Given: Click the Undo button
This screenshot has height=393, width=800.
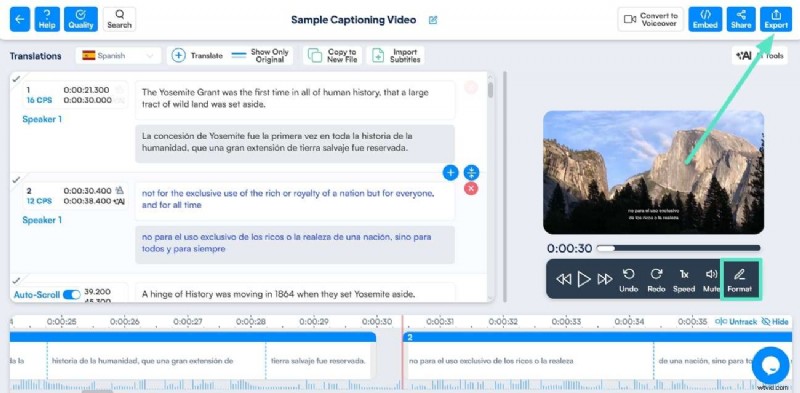Looking at the screenshot, I should 629,280.
